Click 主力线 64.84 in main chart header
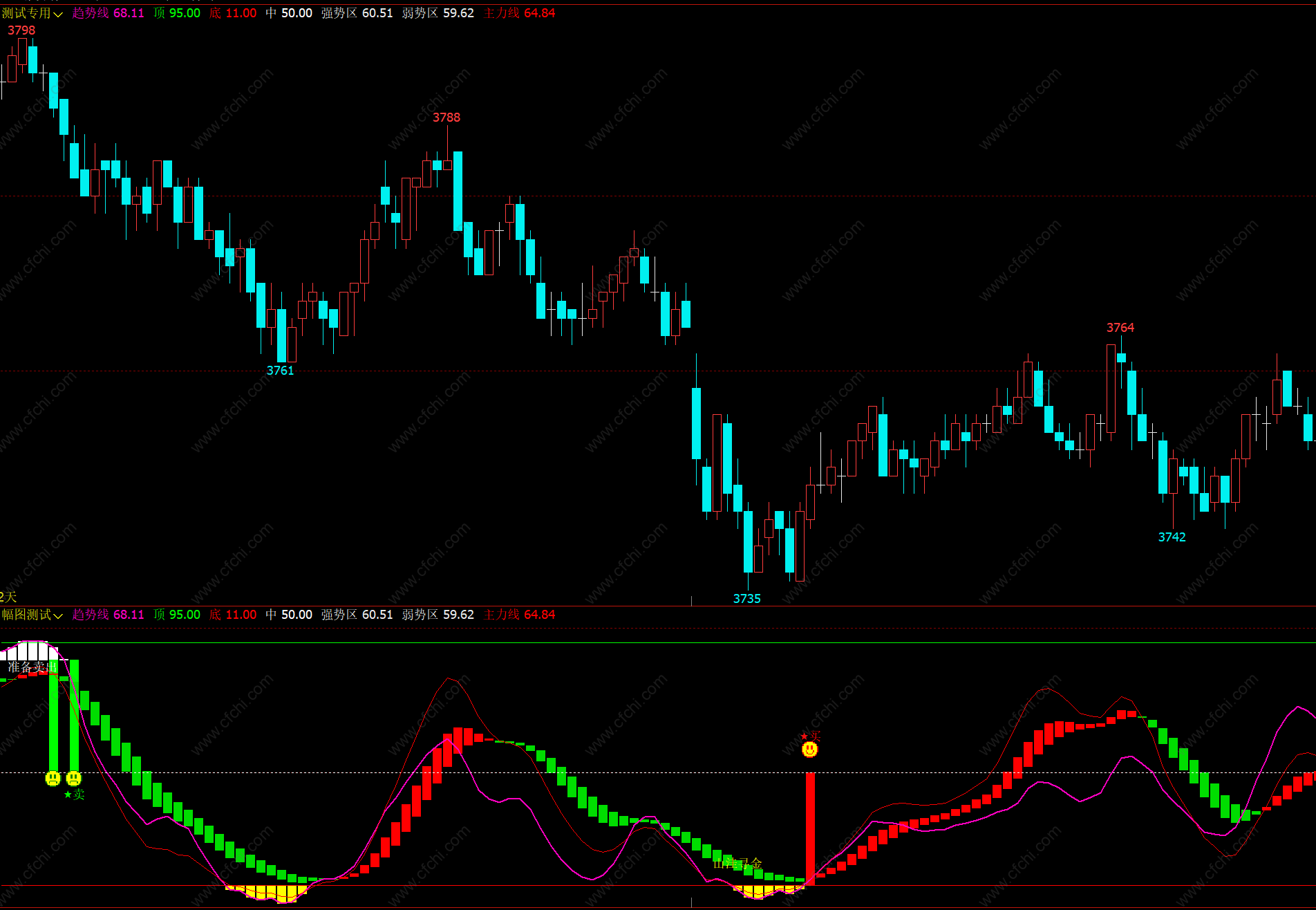This screenshot has height=910, width=1316. click(519, 13)
